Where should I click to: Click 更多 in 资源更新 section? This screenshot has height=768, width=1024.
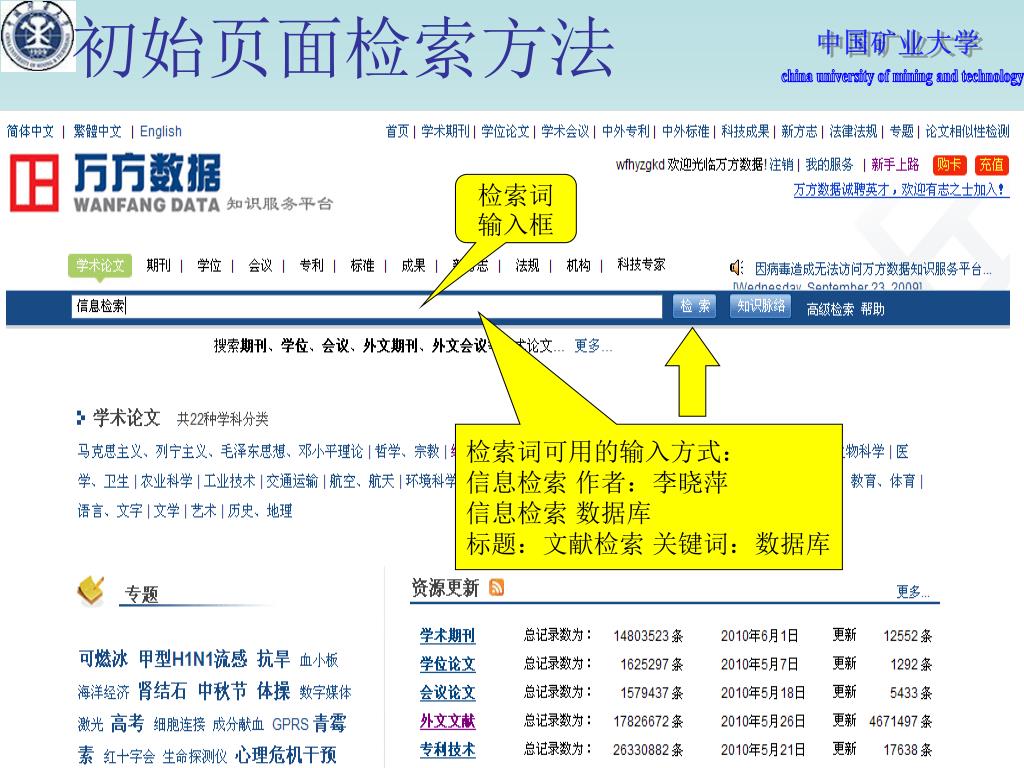tap(913, 591)
